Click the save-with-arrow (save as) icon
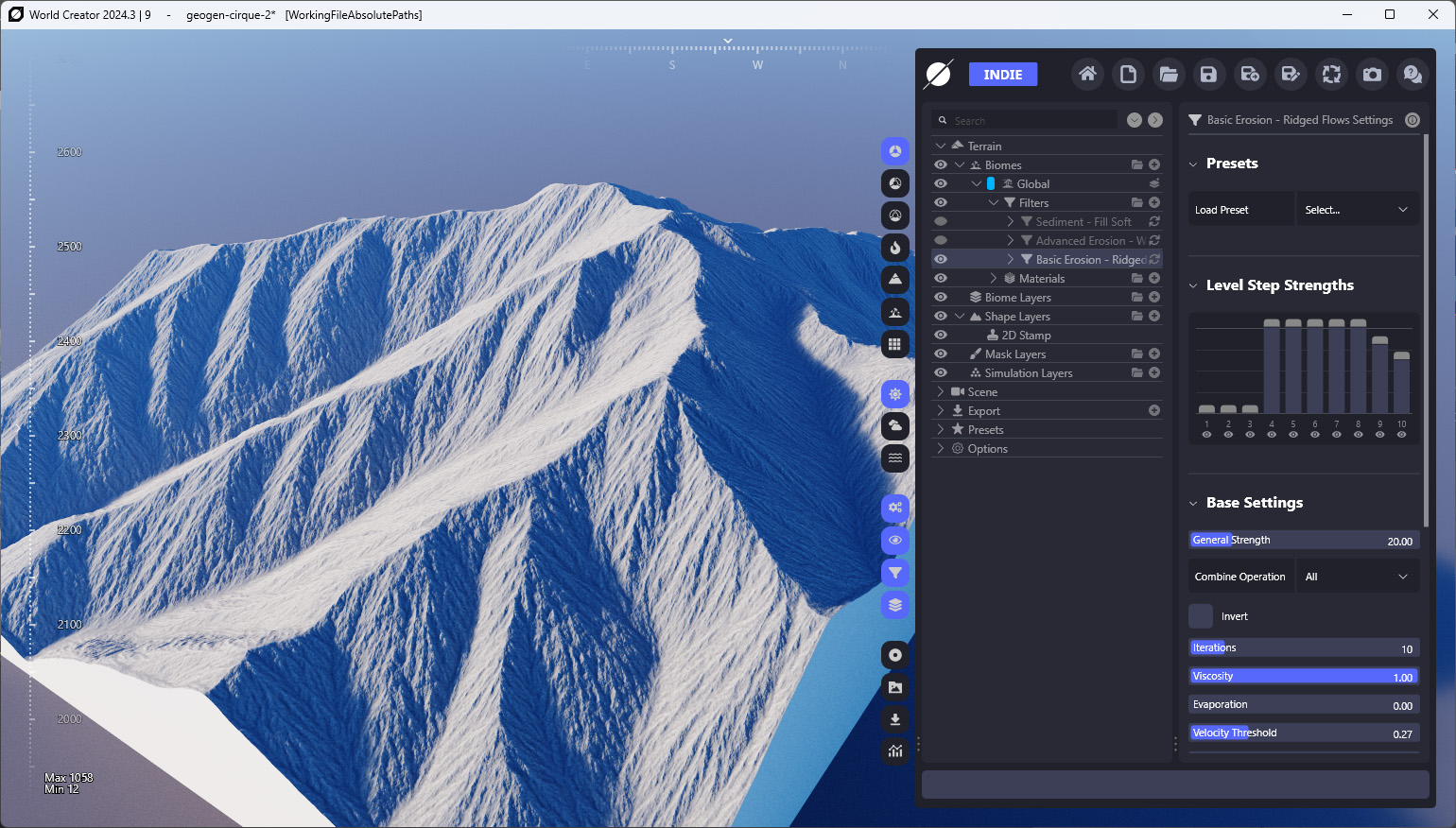Image resolution: width=1456 pixels, height=828 pixels. 1250,75
